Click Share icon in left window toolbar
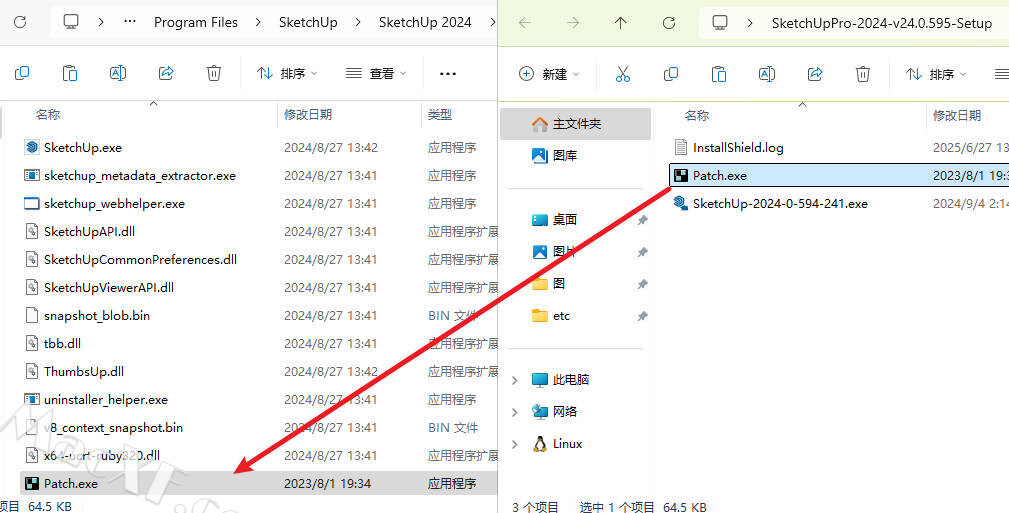Image resolution: width=1009 pixels, height=513 pixels. (x=166, y=73)
